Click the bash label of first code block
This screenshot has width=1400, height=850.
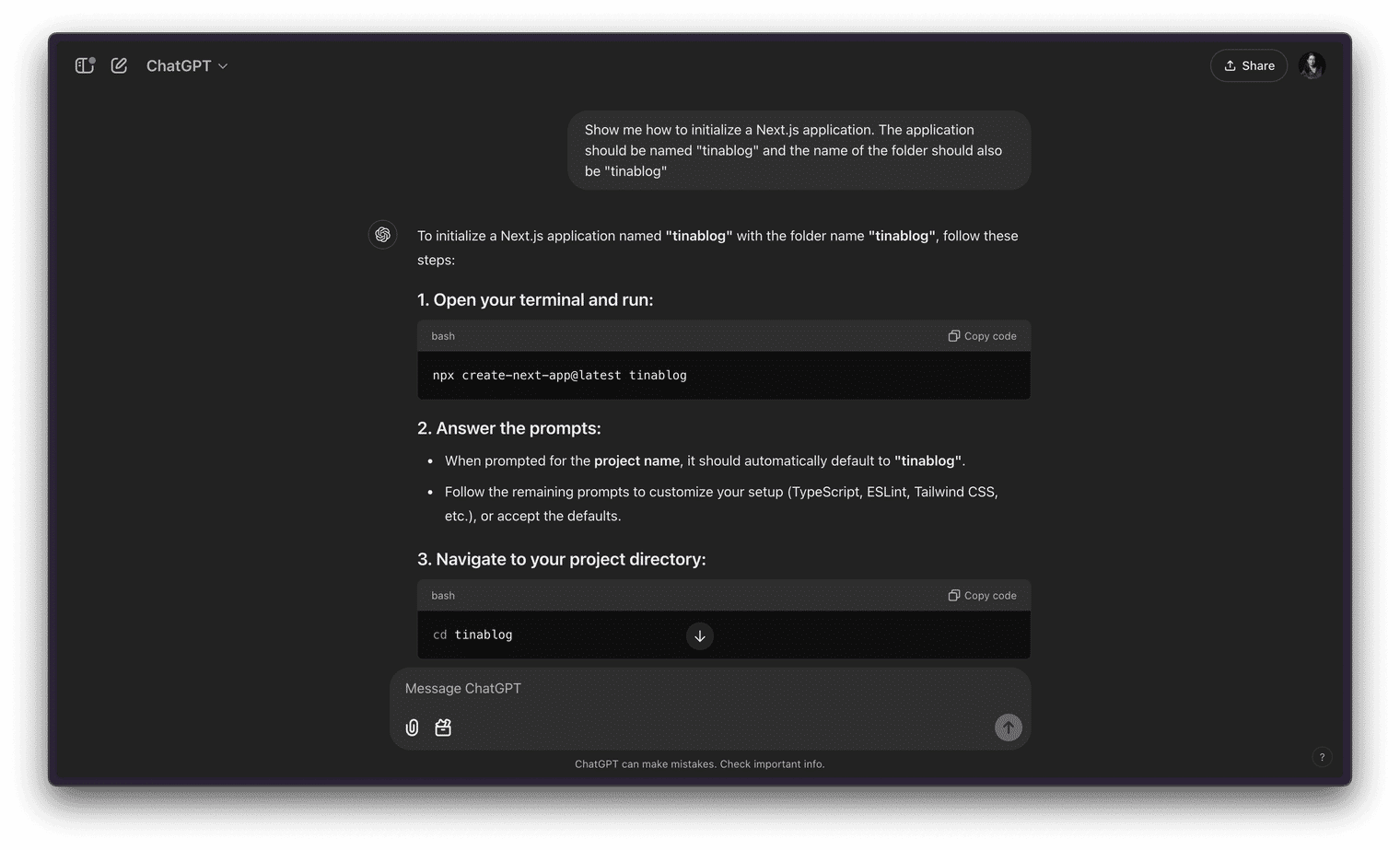click(x=443, y=336)
